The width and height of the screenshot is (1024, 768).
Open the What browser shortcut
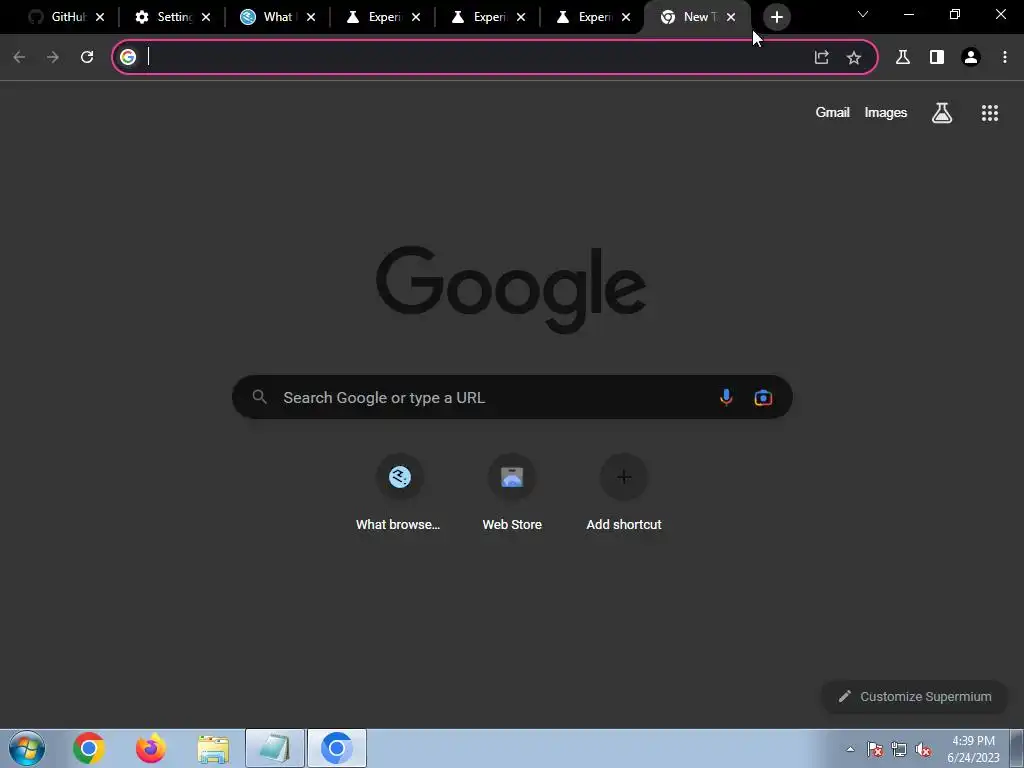399,493
